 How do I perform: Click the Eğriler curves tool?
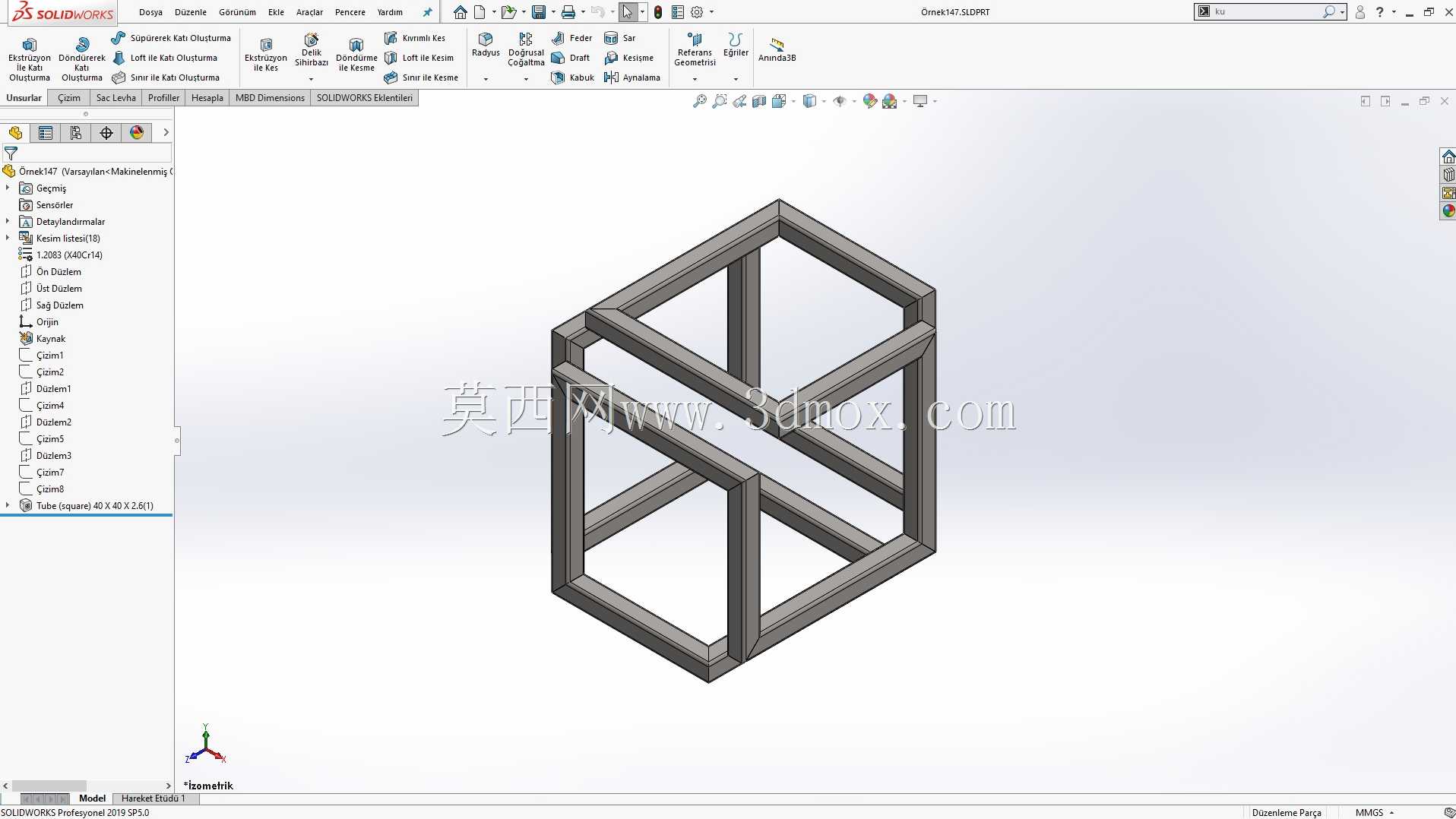pyautogui.click(x=736, y=45)
